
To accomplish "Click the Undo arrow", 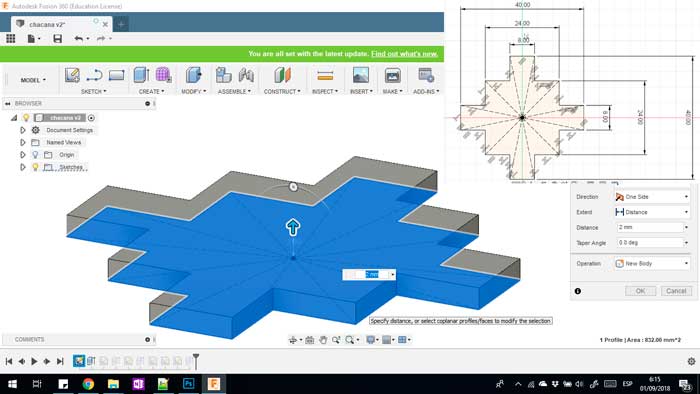I will [x=79, y=39].
